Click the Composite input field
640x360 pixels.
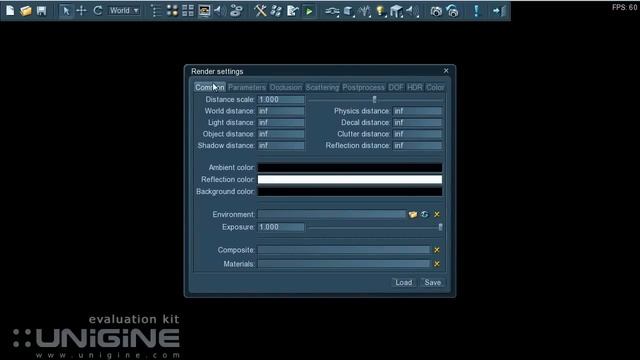[344, 250]
